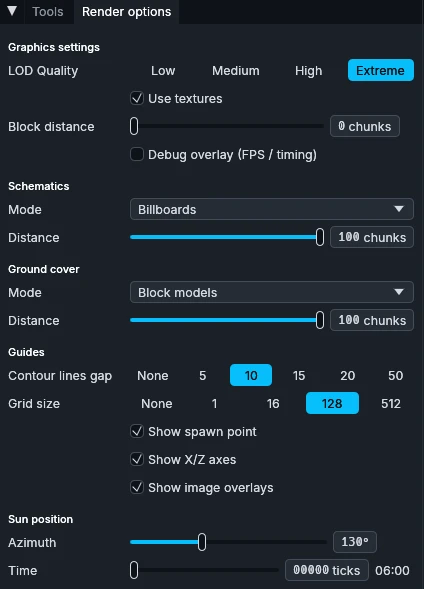Click the Time ticks input field
The height and width of the screenshot is (589, 424).
pos(327,570)
